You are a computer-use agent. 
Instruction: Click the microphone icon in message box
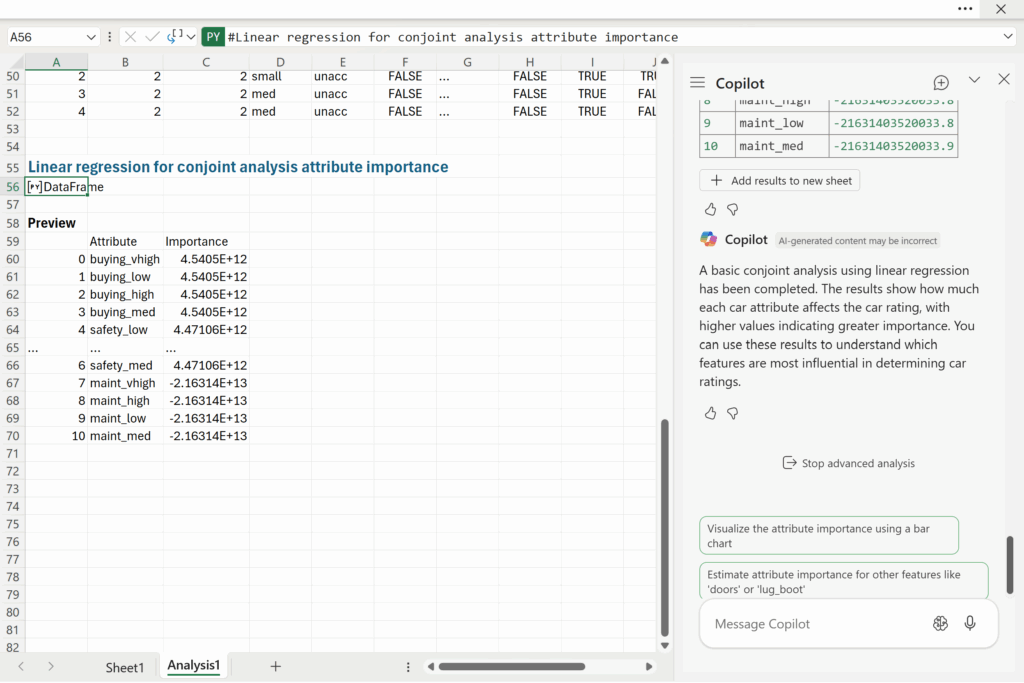(x=969, y=623)
